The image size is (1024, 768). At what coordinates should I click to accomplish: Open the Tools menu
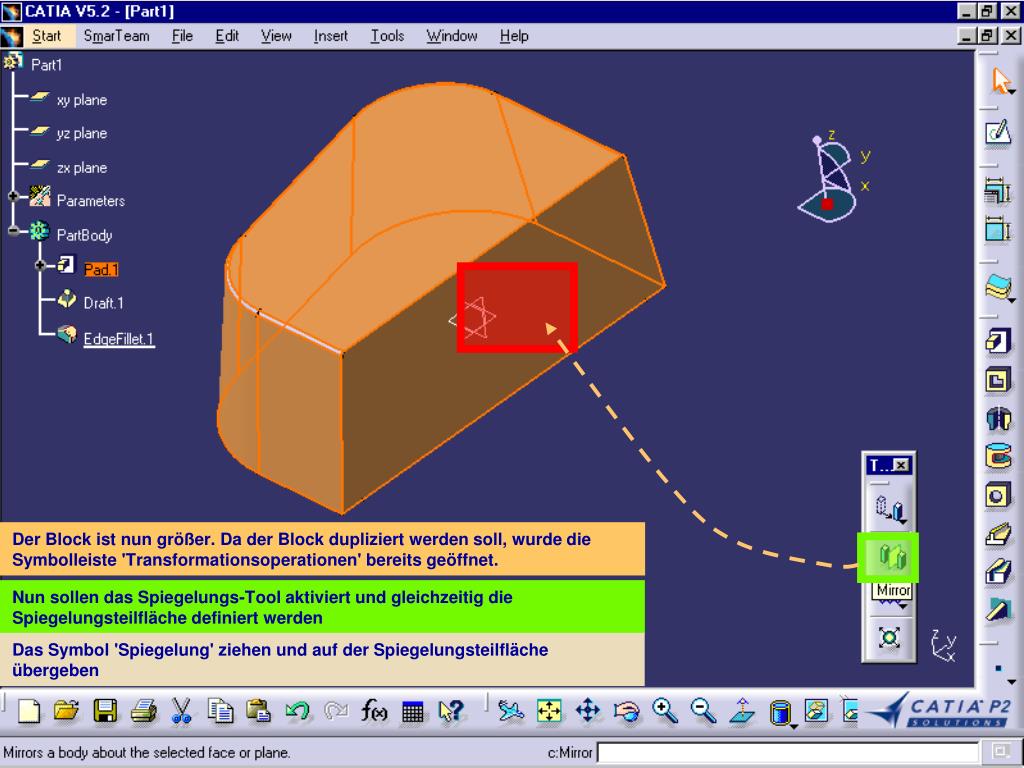tap(387, 36)
